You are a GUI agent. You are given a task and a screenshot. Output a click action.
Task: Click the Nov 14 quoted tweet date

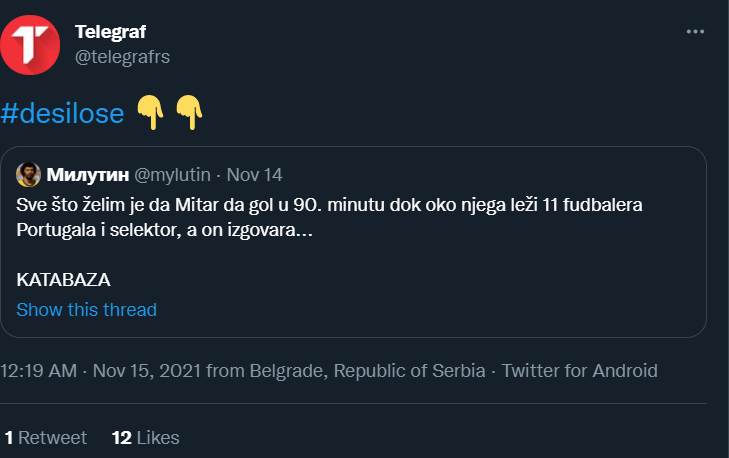(255, 175)
